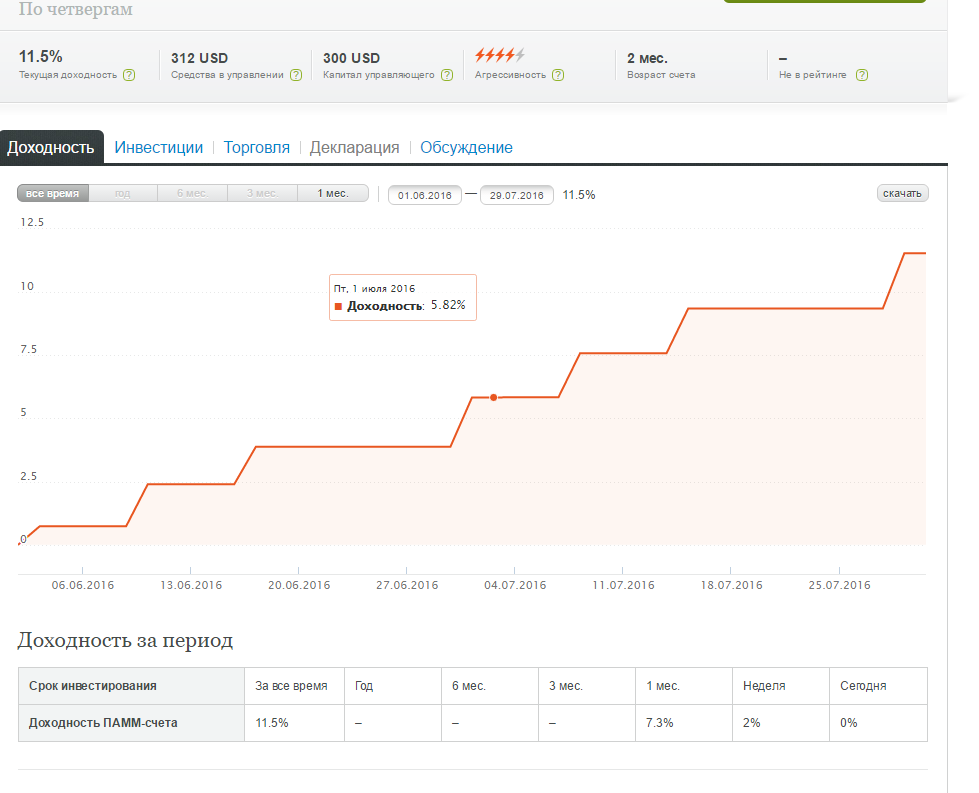This screenshot has height=793, width=979.
Task: Open the Инвестиции tab
Action: pos(159,147)
